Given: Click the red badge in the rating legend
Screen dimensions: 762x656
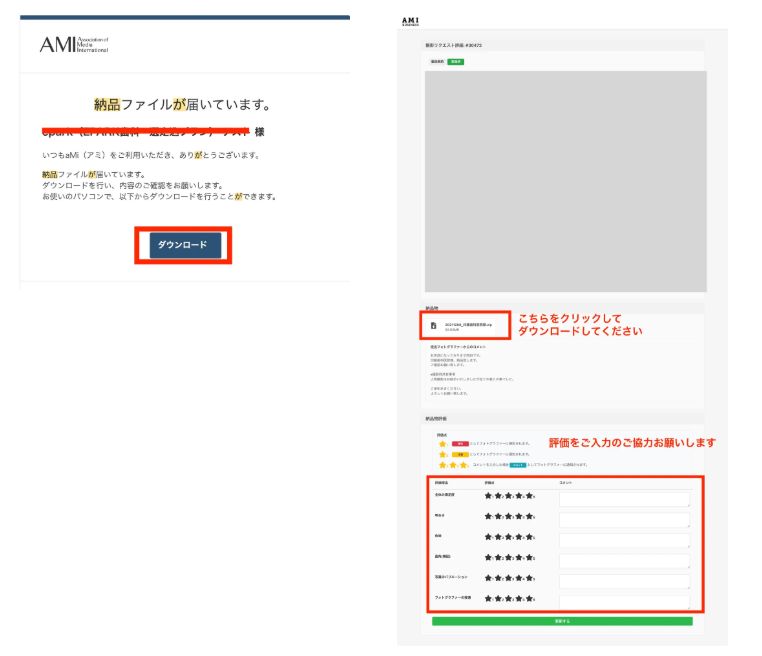Looking at the screenshot, I should pyautogui.click(x=460, y=444).
